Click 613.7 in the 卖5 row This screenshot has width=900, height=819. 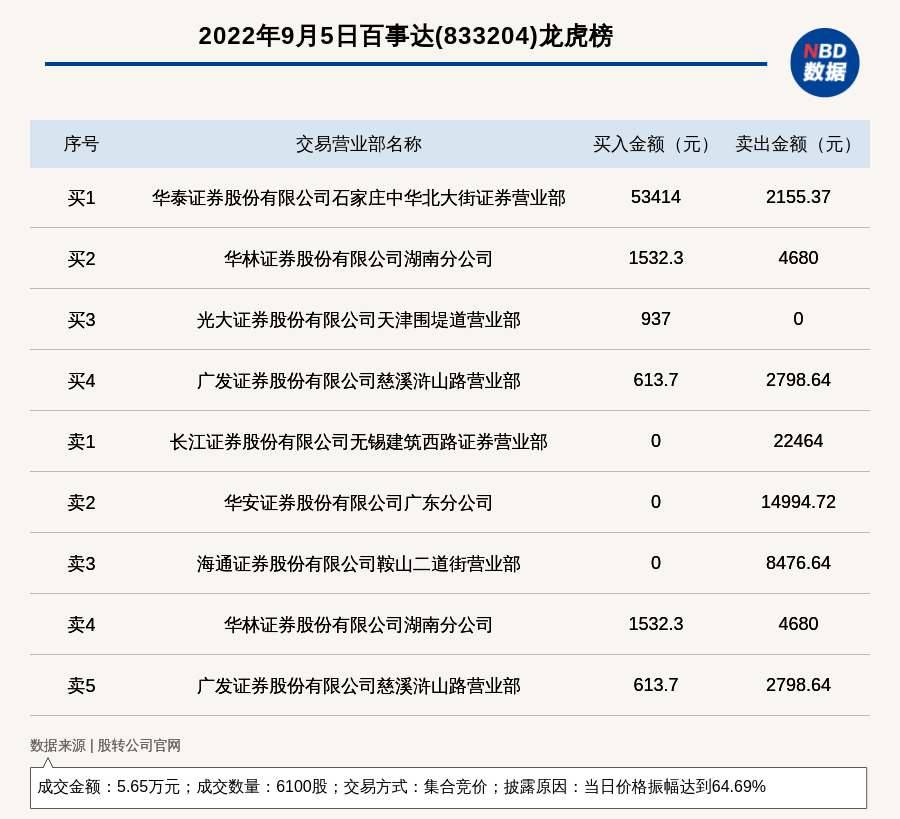pos(655,685)
